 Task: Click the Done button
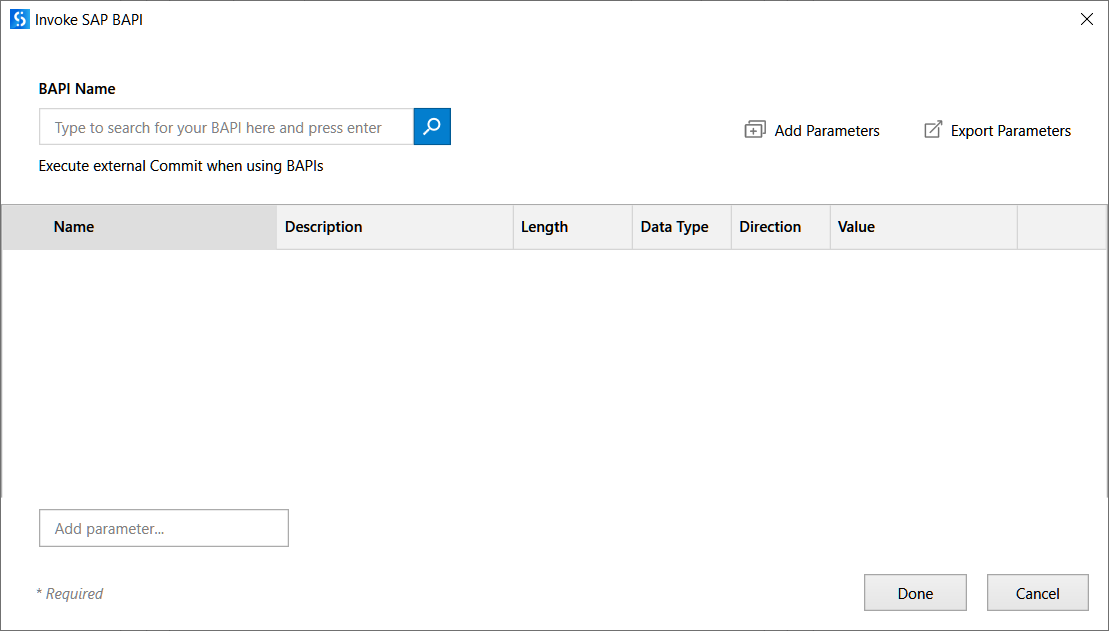(915, 593)
